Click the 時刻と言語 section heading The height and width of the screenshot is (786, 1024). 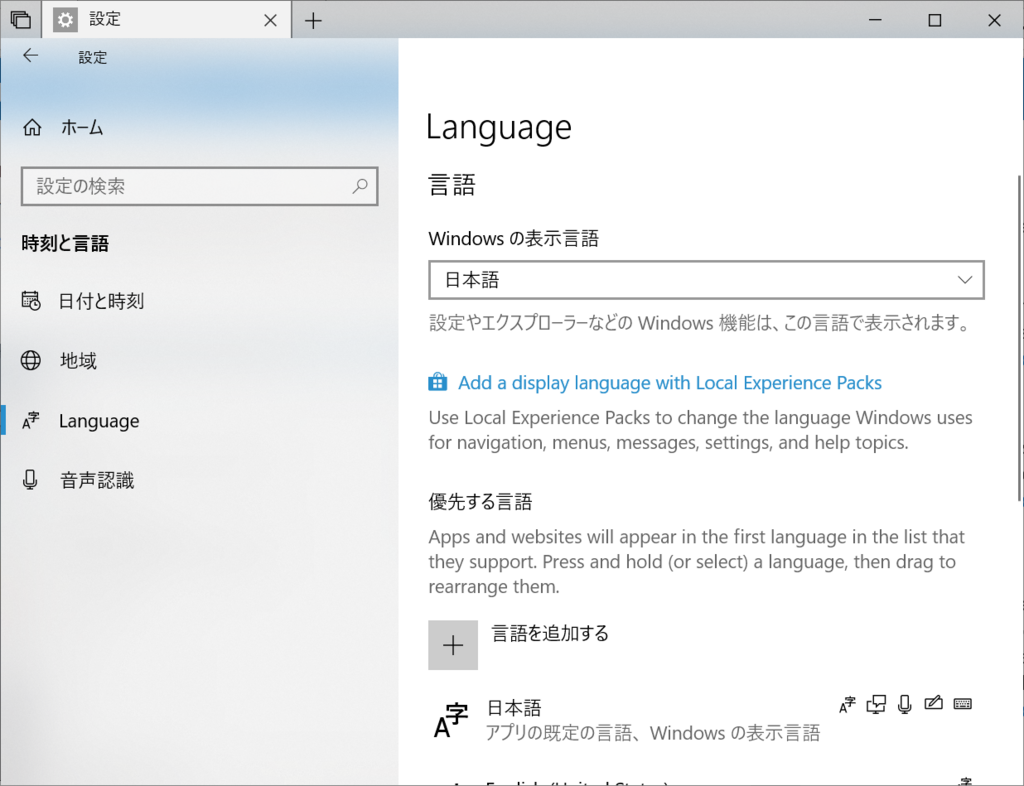click(x=65, y=244)
